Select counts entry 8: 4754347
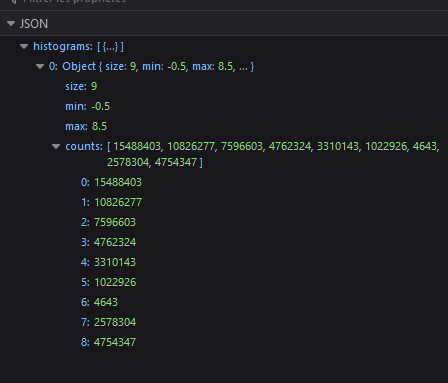 coord(224,342)
